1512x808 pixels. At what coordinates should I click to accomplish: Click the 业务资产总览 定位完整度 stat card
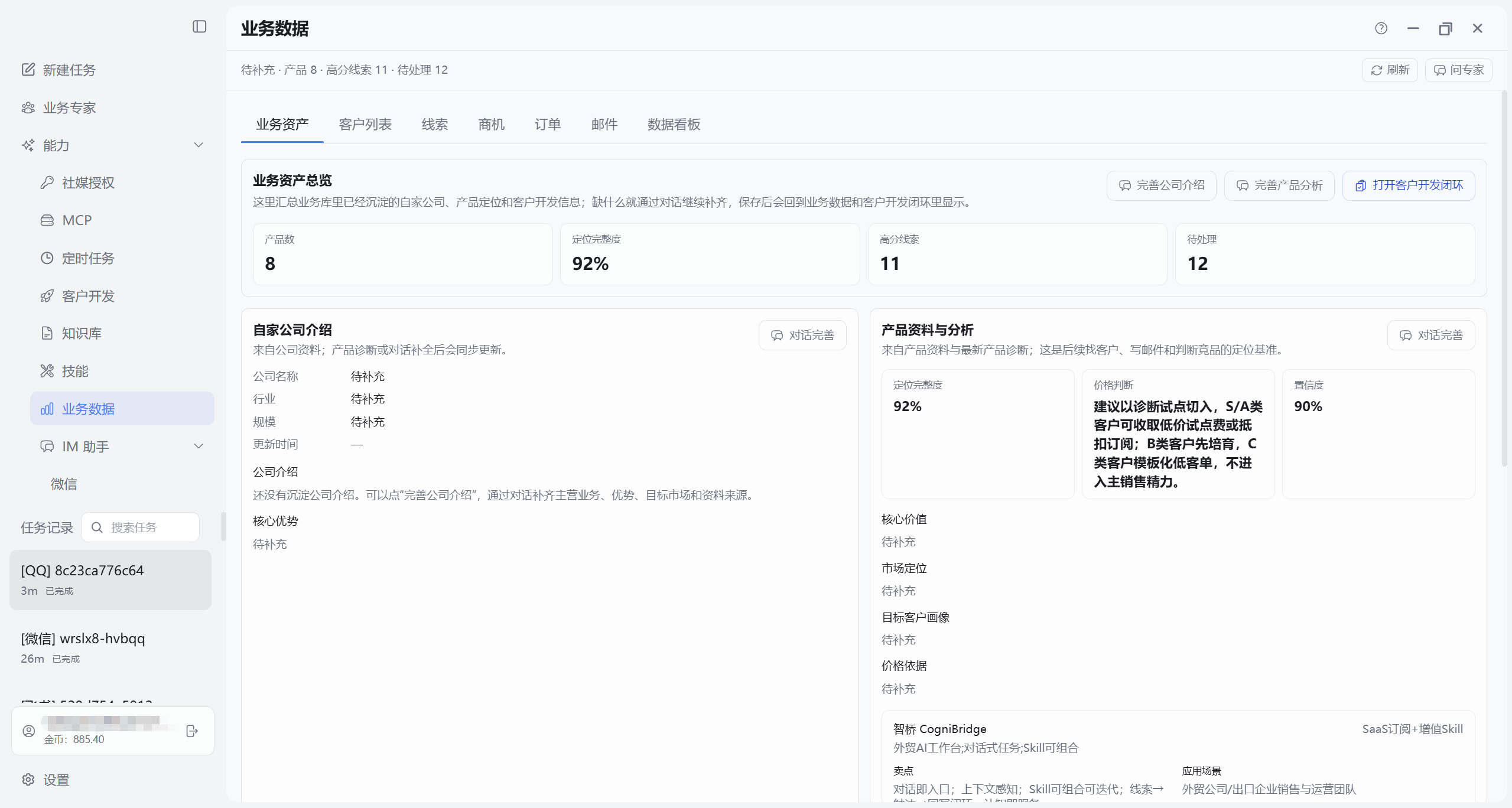tap(710, 255)
